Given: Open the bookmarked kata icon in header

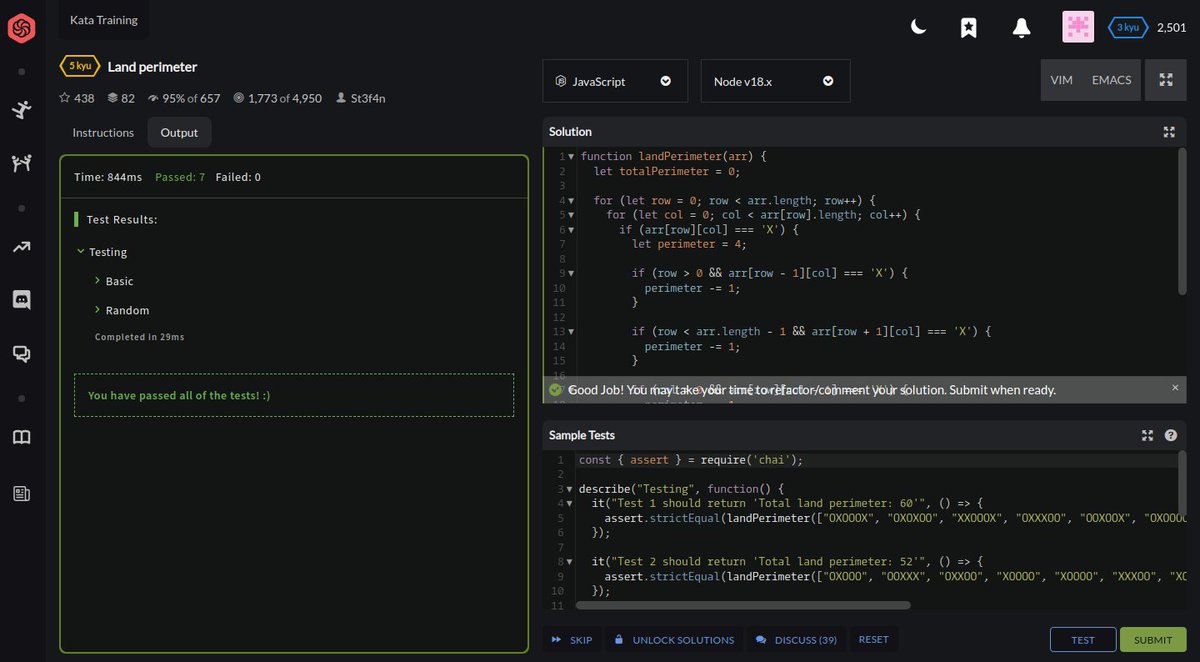Looking at the screenshot, I should click(x=968, y=28).
